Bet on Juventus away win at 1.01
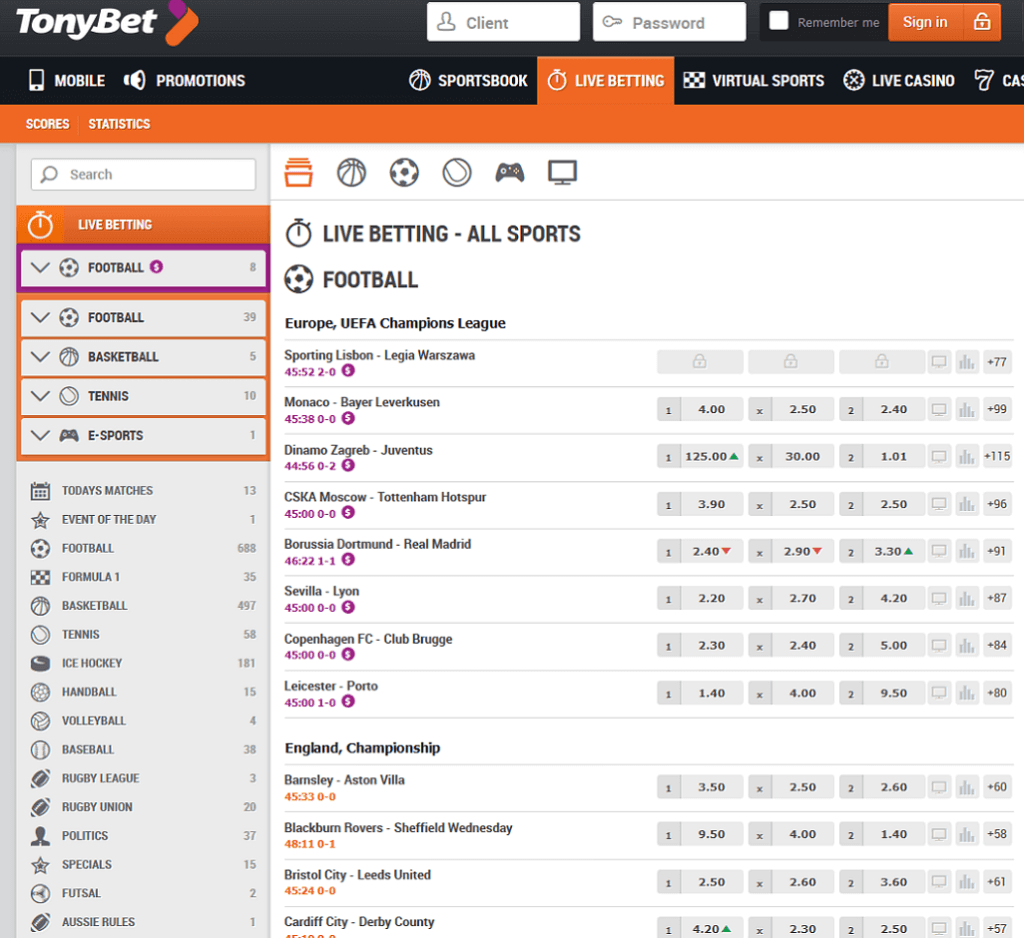This screenshot has width=1024, height=938. coord(882,457)
